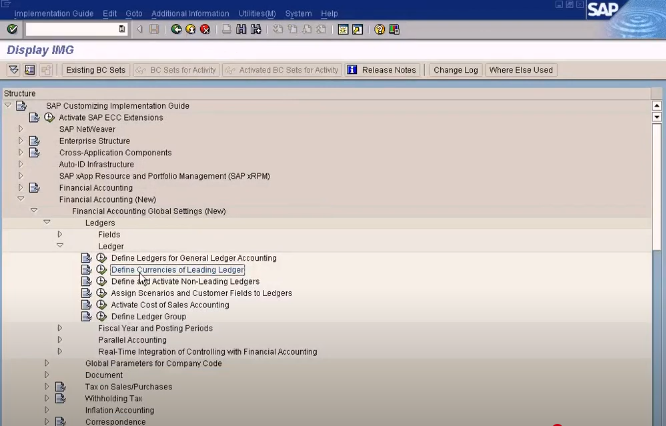Collapse the Financial Accounting (New) node

click(21, 198)
